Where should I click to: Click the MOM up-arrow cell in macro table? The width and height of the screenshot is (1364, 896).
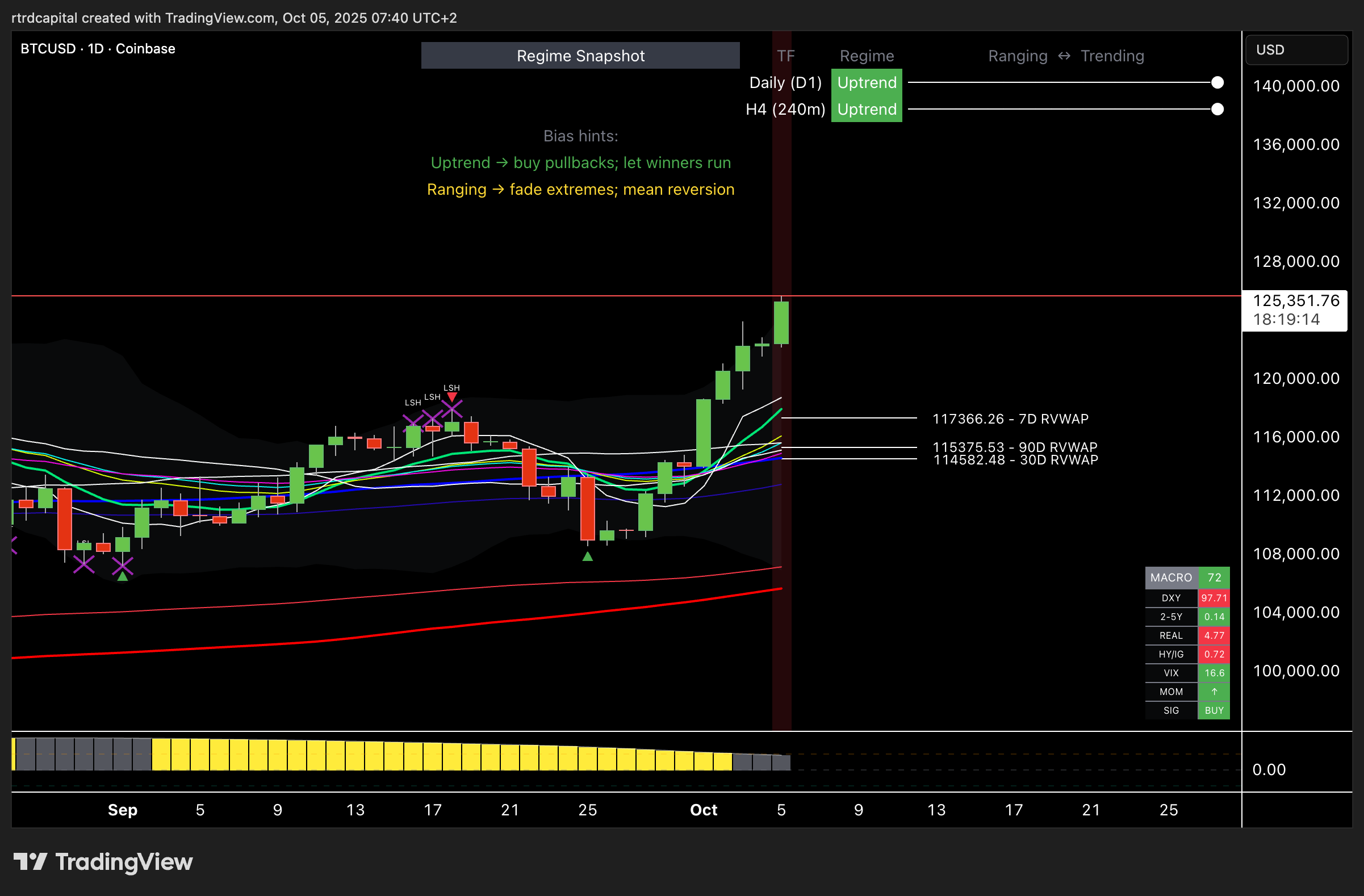(x=1214, y=692)
